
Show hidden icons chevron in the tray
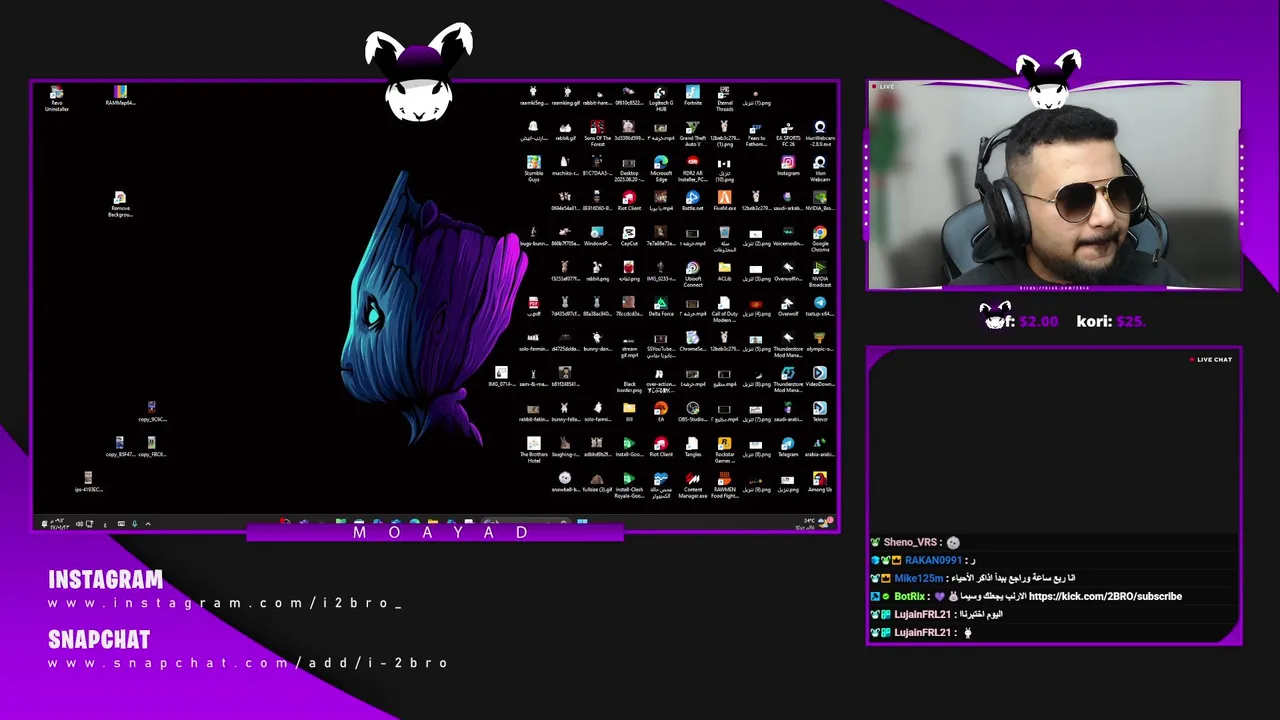click(x=148, y=524)
